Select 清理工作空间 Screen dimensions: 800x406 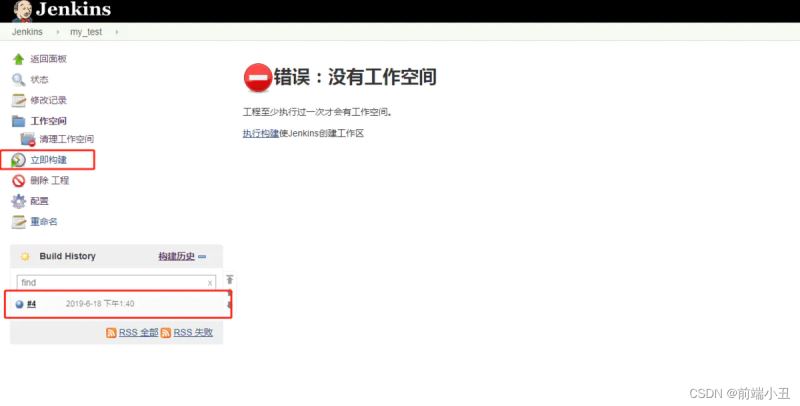pos(66,139)
